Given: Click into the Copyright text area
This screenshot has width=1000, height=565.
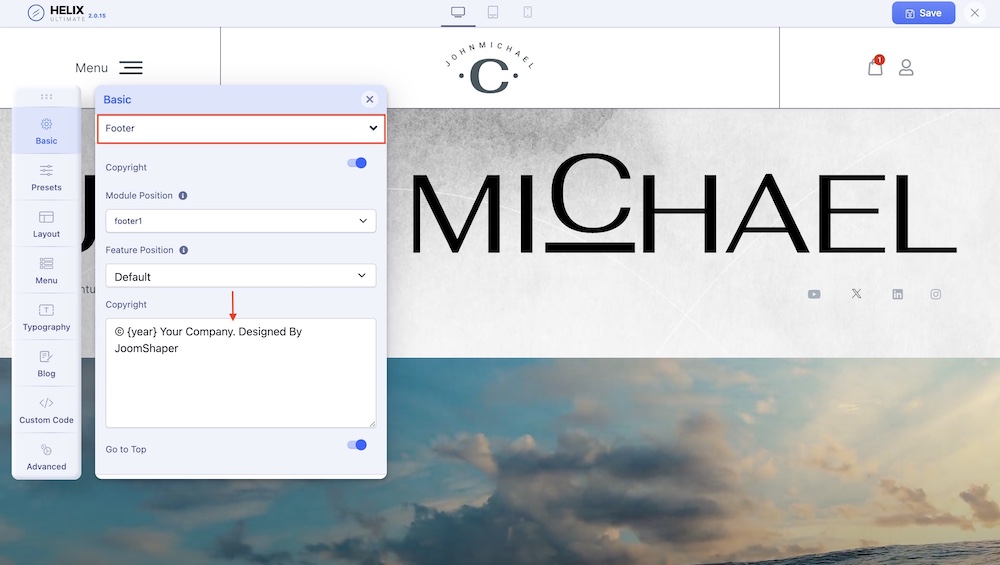Looking at the screenshot, I should [241, 373].
